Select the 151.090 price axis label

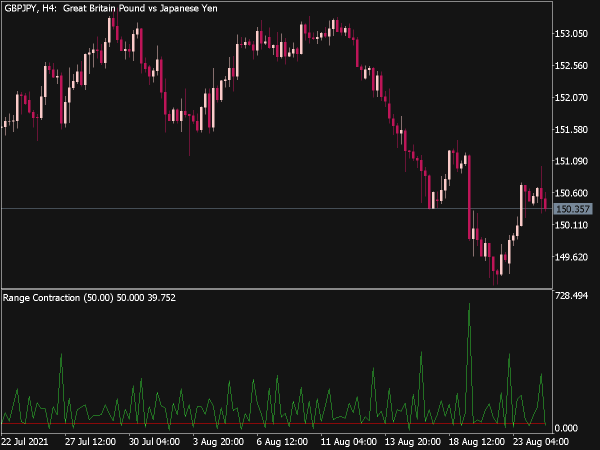[571, 161]
